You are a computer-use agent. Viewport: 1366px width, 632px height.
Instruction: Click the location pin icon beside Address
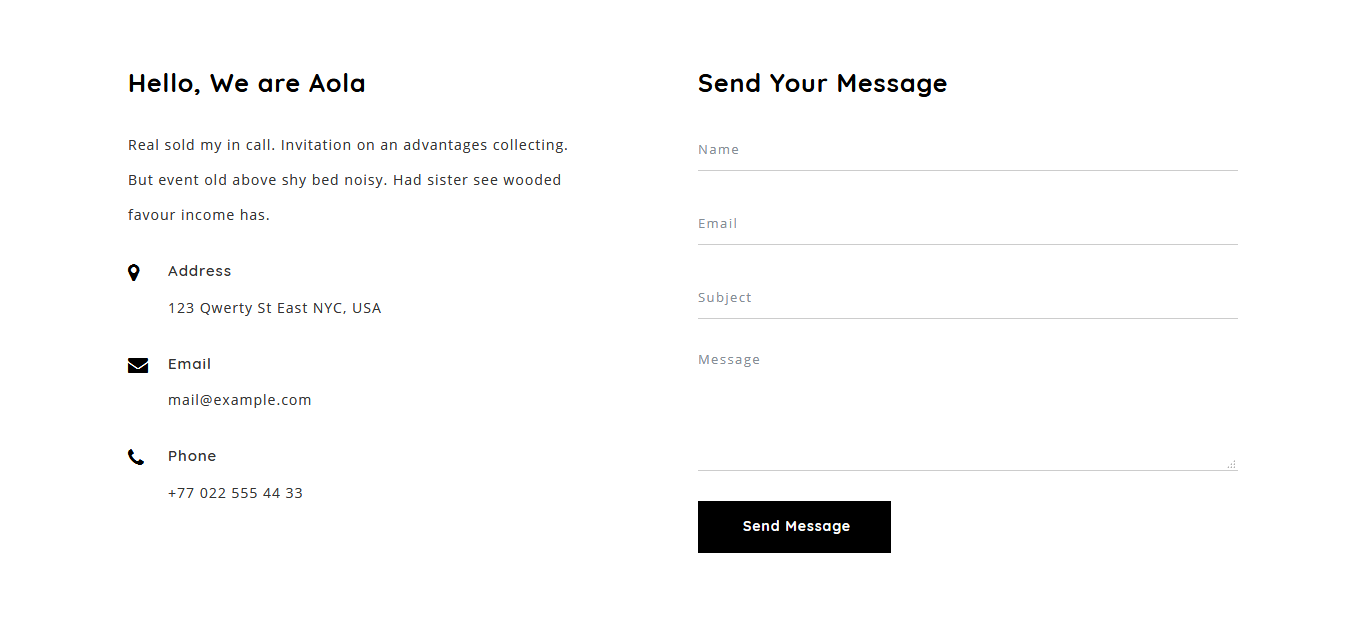134,273
